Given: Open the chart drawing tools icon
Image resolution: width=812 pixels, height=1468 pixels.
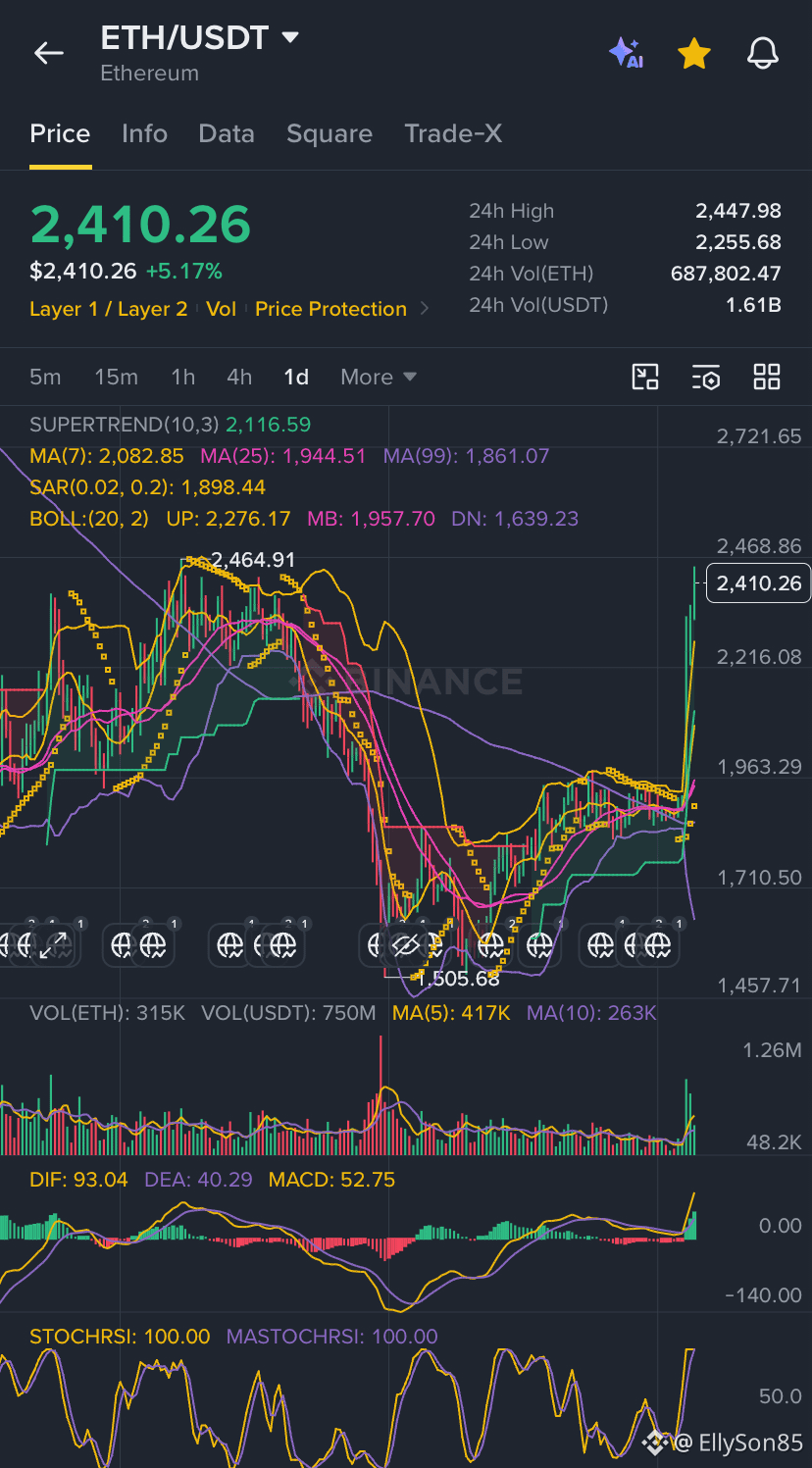Looking at the screenshot, I should (x=645, y=377).
